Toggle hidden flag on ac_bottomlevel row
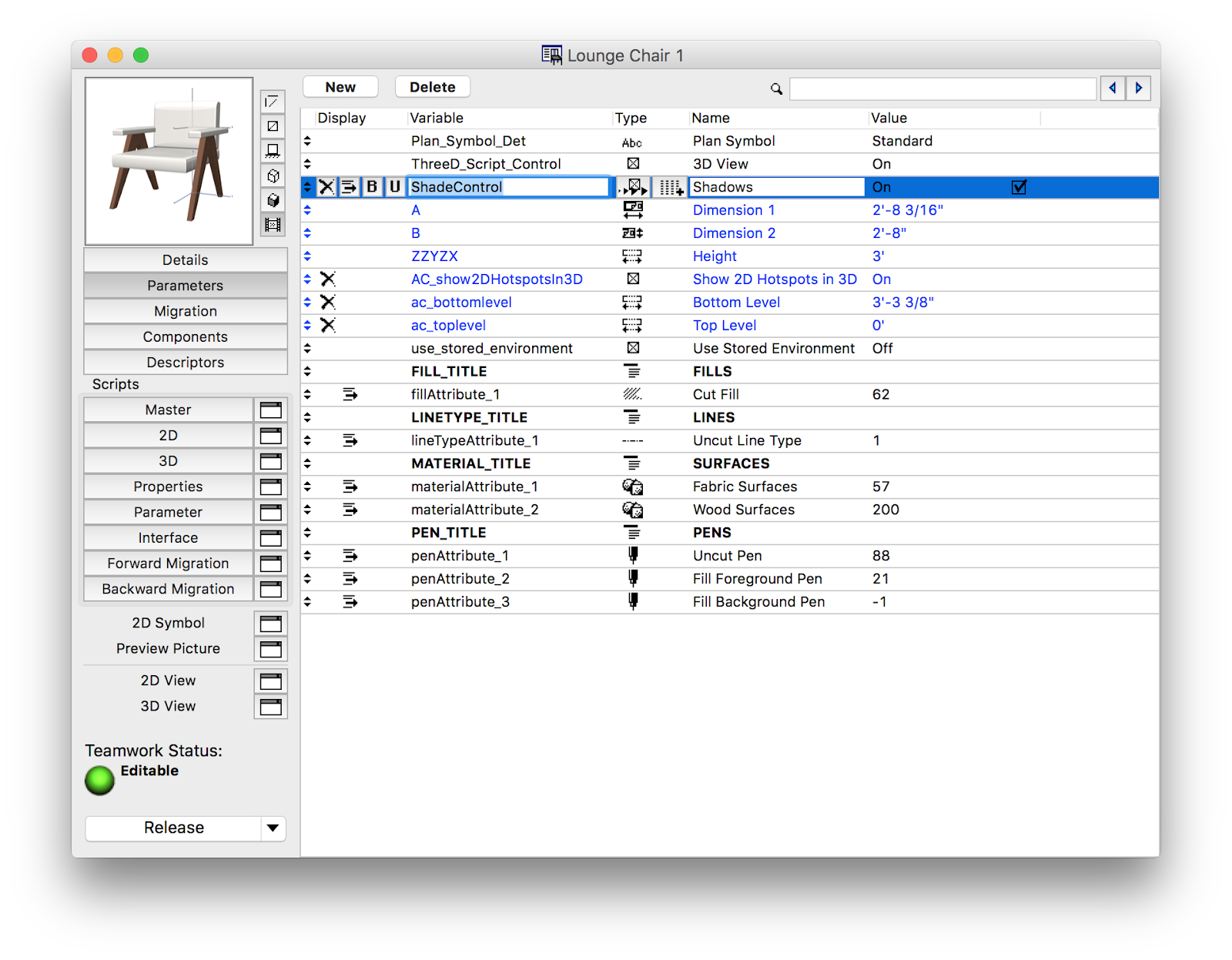Screen dimensions: 1232x960 point(327,302)
